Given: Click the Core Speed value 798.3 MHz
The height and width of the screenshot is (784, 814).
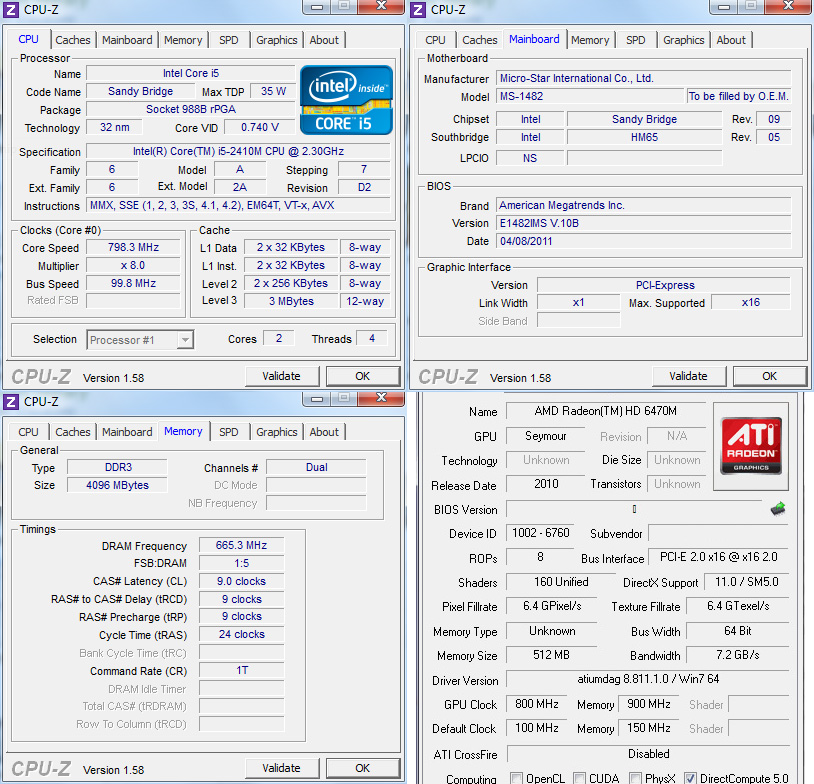Looking at the screenshot, I should pyautogui.click(x=133, y=247).
